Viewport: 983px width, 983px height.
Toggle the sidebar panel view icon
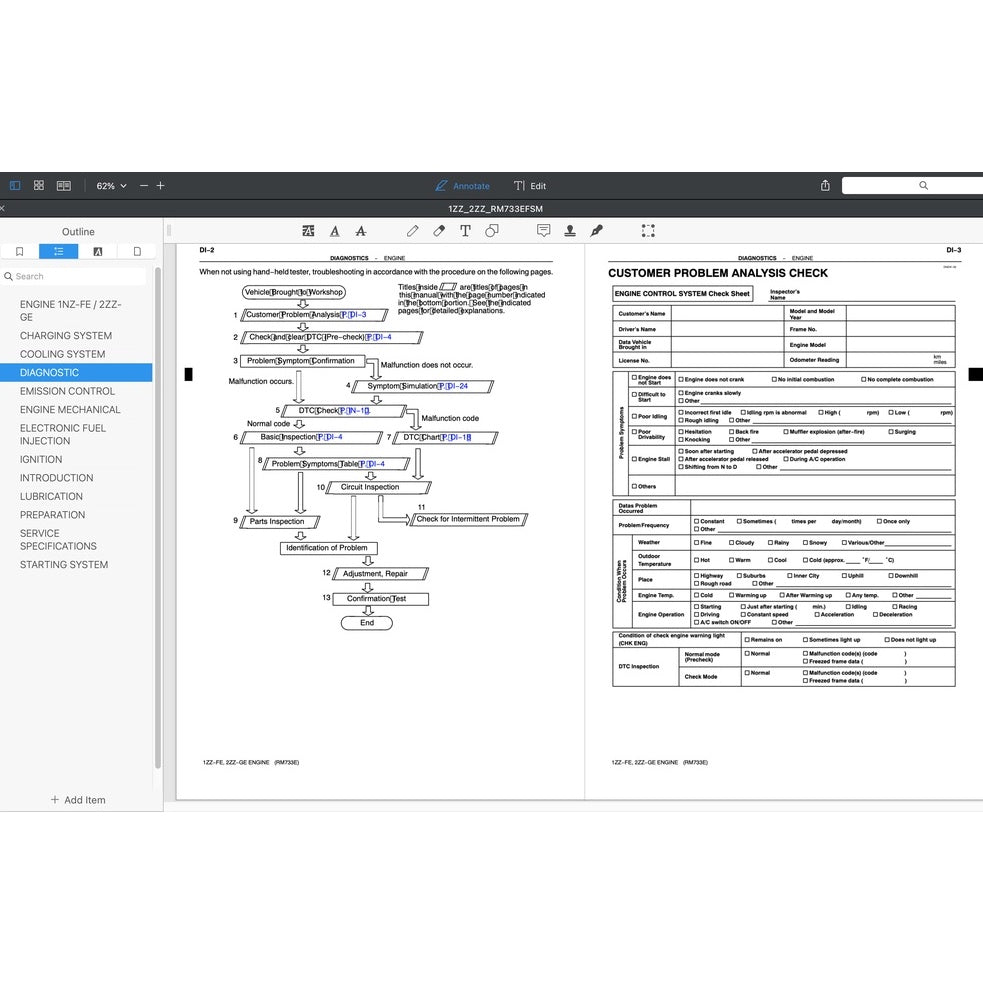(15, 186)
